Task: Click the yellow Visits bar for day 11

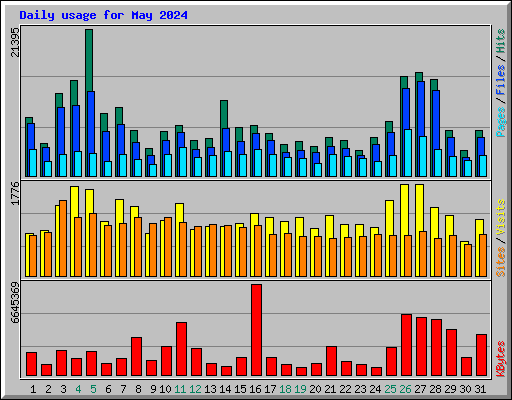Action: coord(179,212)
